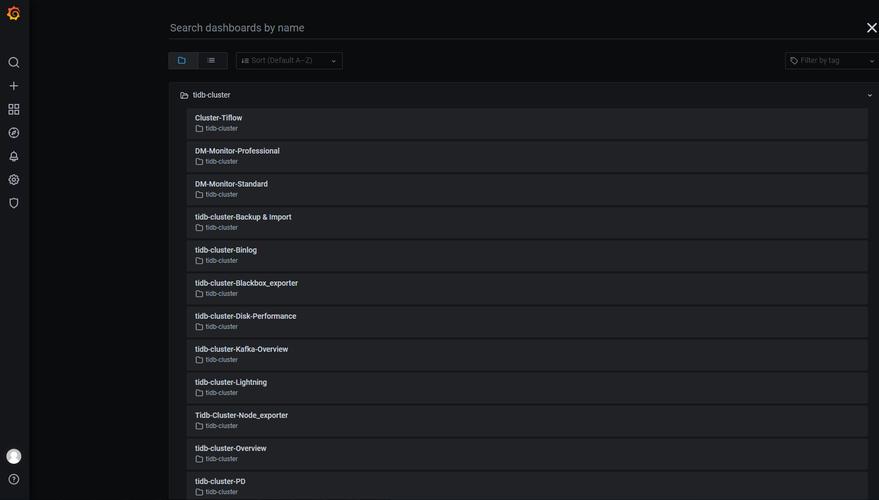
Task: Open the Alerting bell icon
Action: point(14,156)
